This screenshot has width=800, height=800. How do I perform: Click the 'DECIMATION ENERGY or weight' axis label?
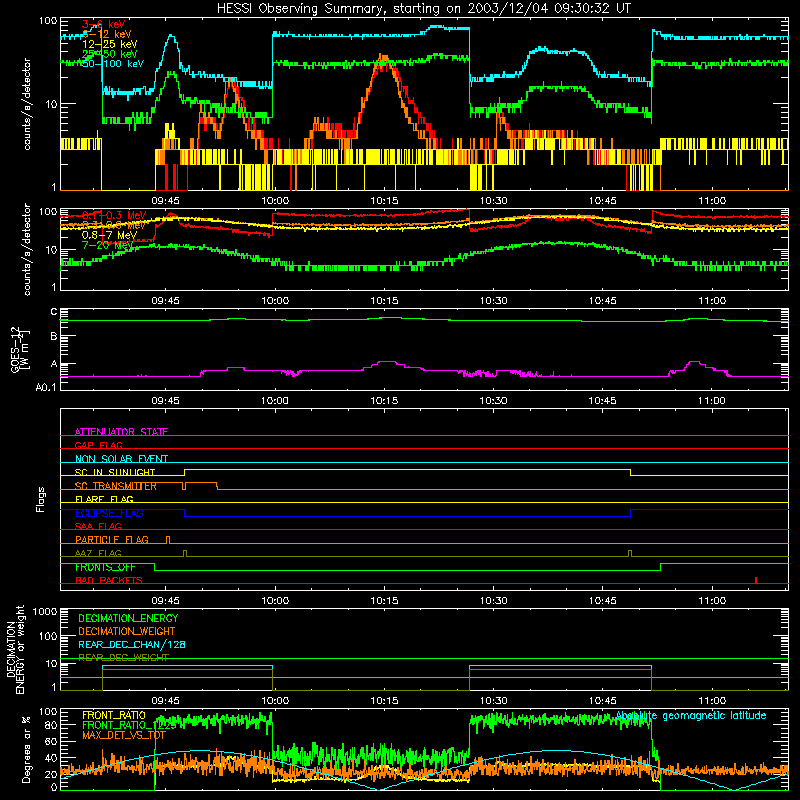pos(15,649)
